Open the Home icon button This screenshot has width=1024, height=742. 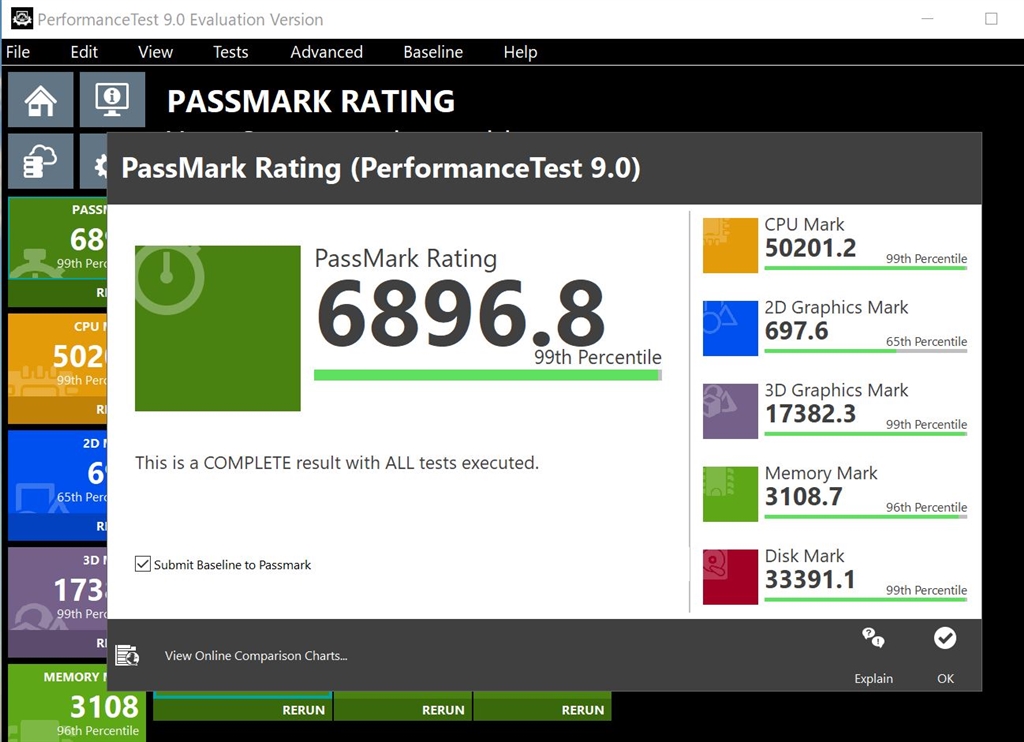(40, 99)
